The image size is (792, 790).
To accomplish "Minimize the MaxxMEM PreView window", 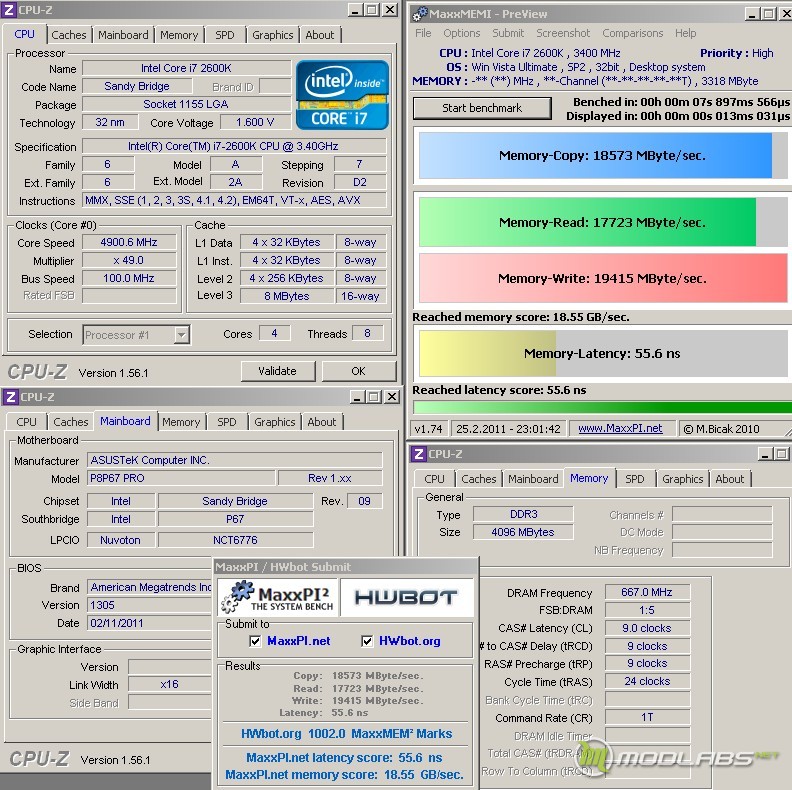I will (x=753, y=14).
